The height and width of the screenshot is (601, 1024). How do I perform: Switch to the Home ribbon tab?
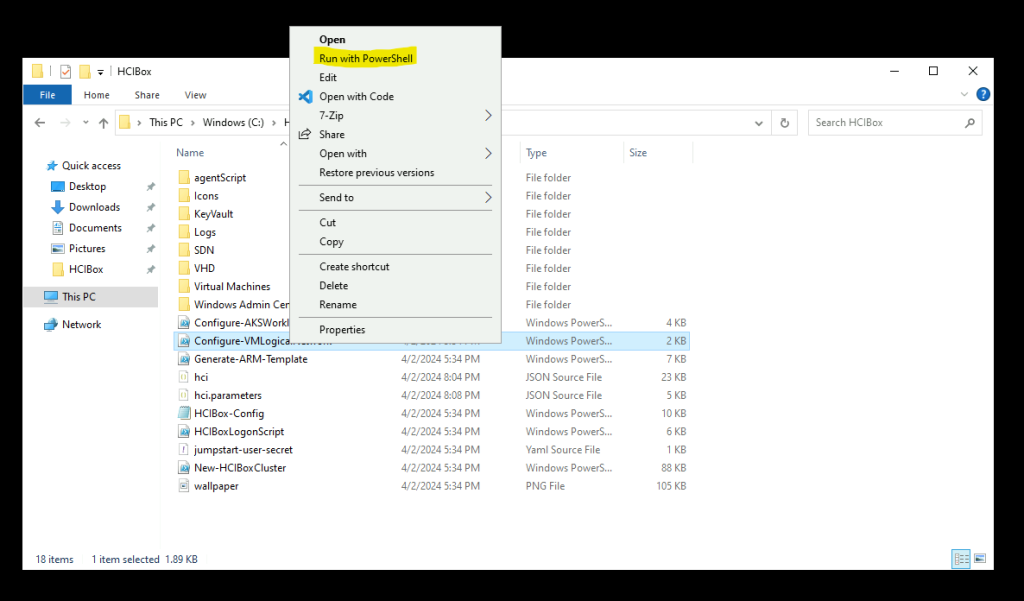(97, 95)
